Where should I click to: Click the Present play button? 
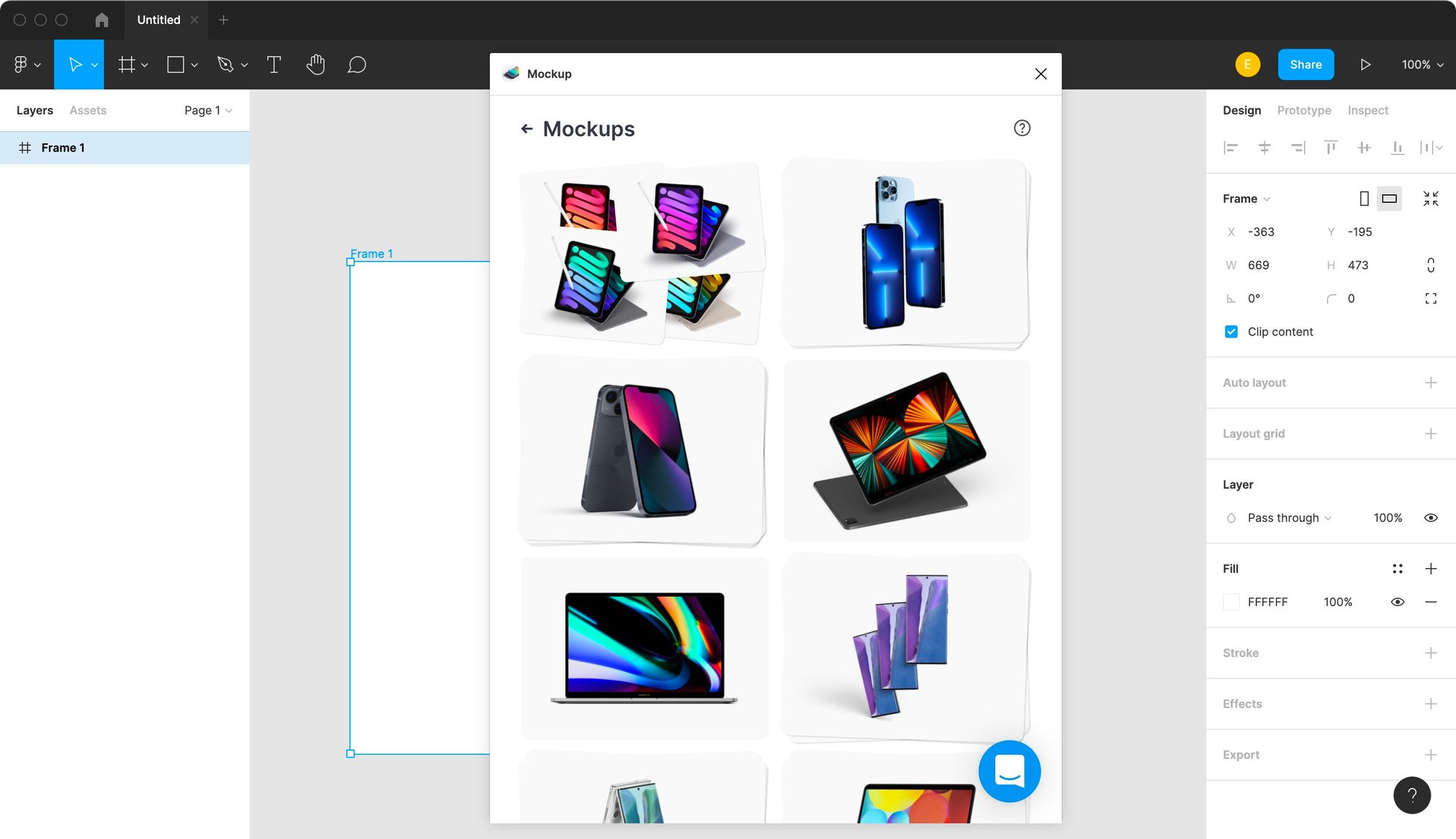point(1365,65)
